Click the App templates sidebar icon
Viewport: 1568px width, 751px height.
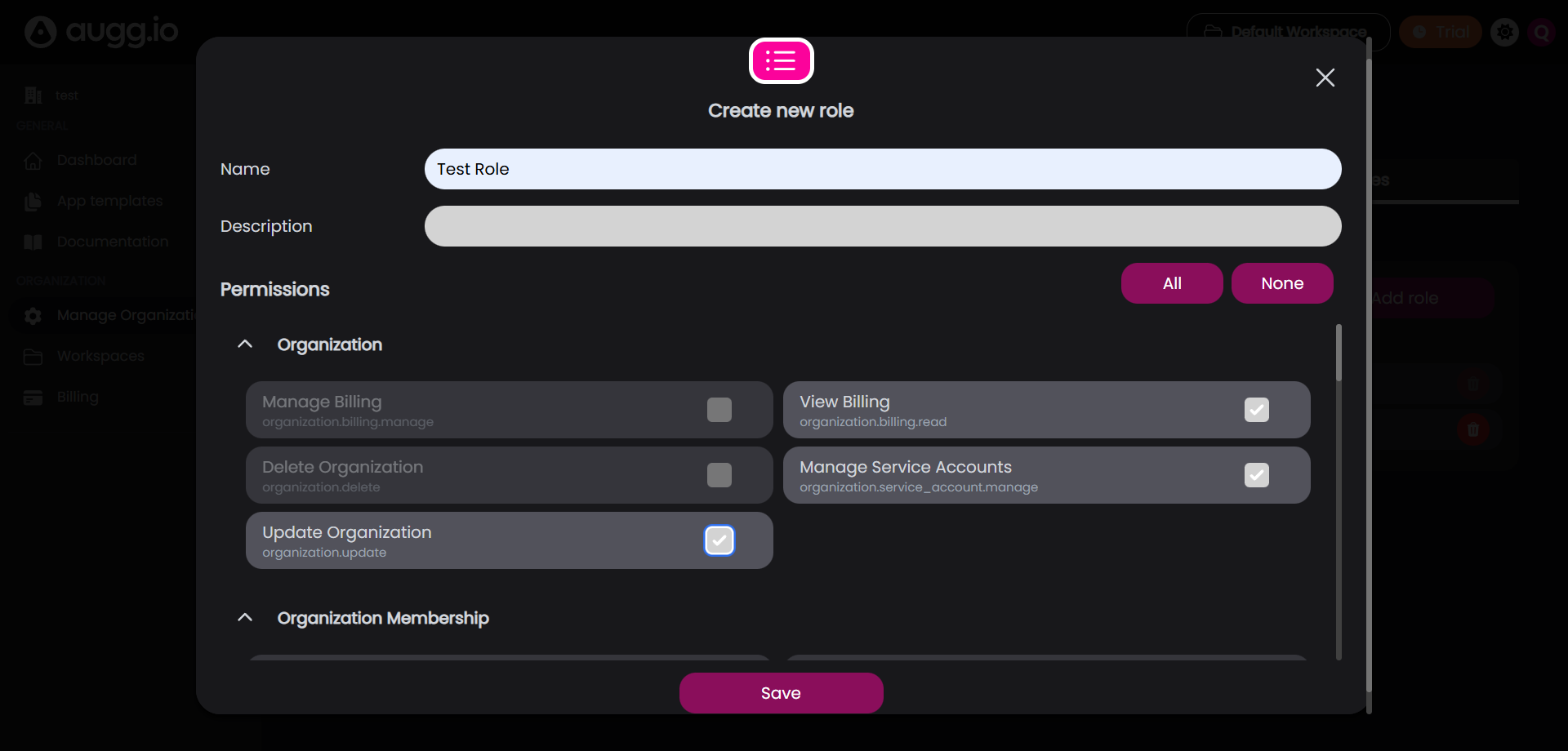tap(33, 202)
